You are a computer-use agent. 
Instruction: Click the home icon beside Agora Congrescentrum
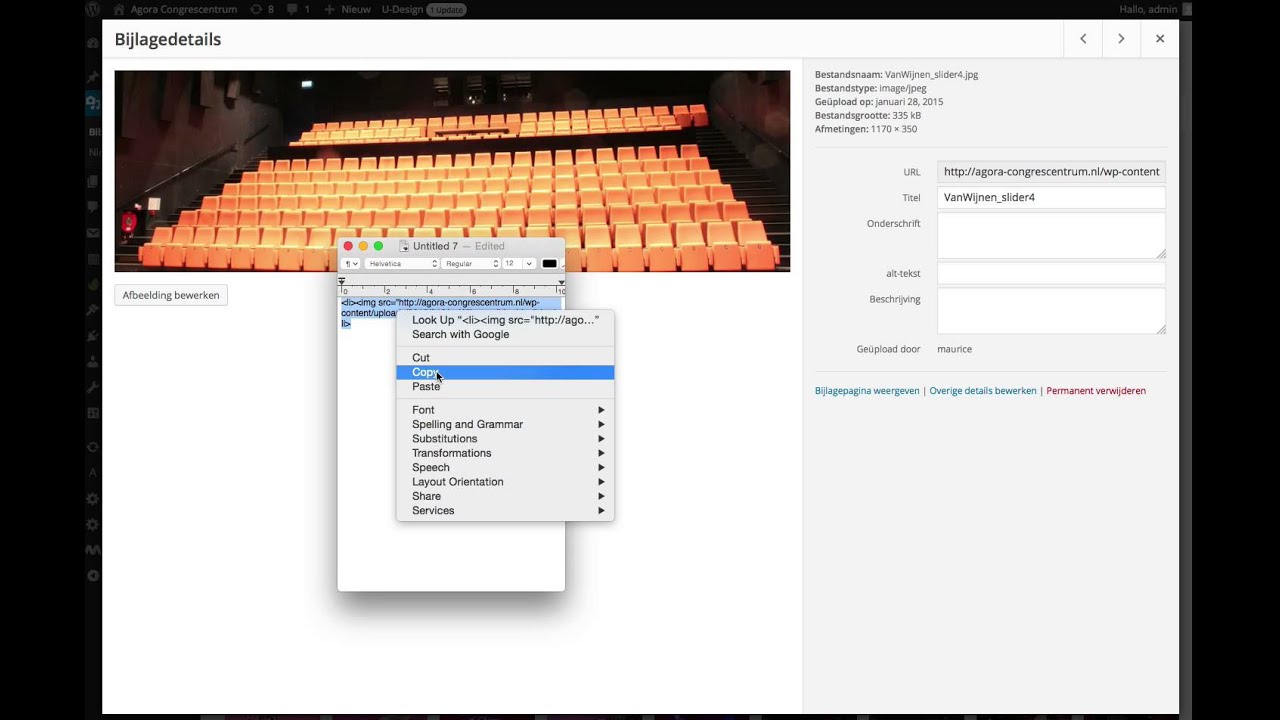[119, 9]
